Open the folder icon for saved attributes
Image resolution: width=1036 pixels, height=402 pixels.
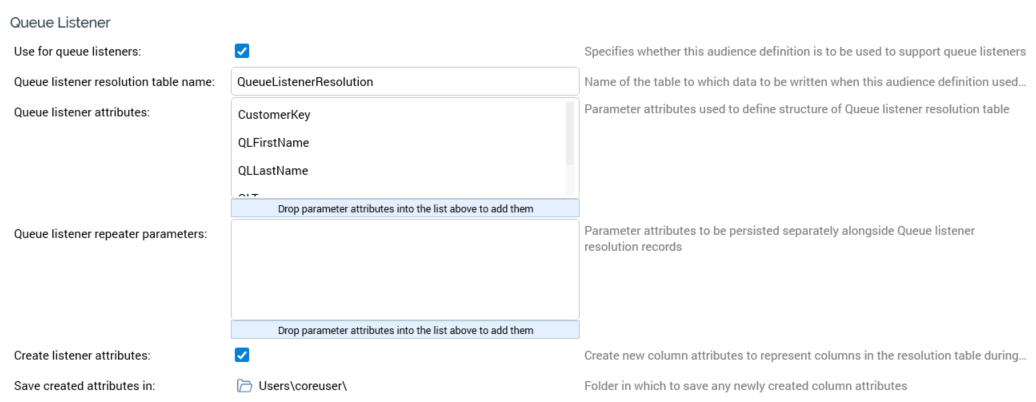244,386
